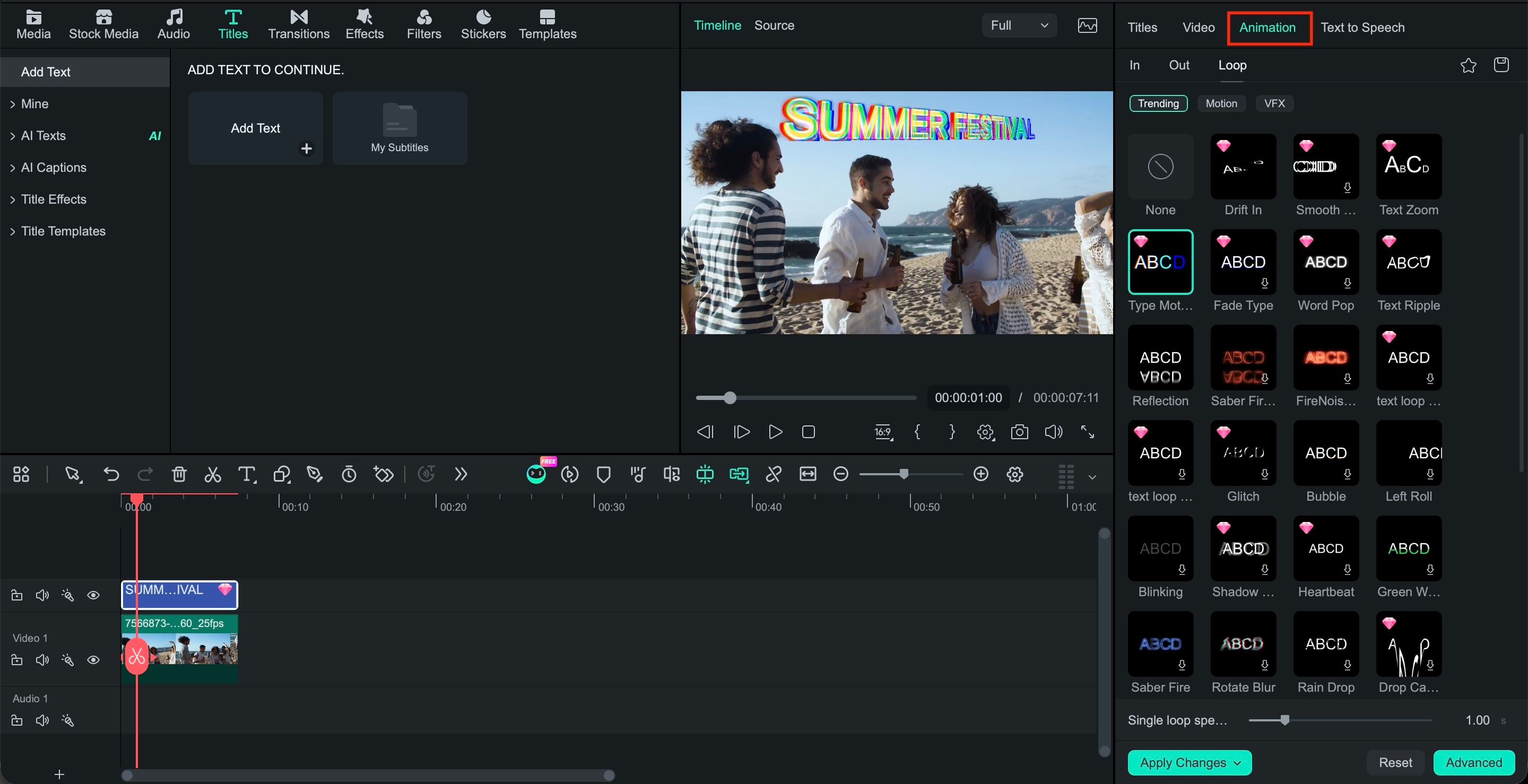Click the speed stopwatch tool
The height and width of the screenshot is (784, 1528).
(349, 474)
